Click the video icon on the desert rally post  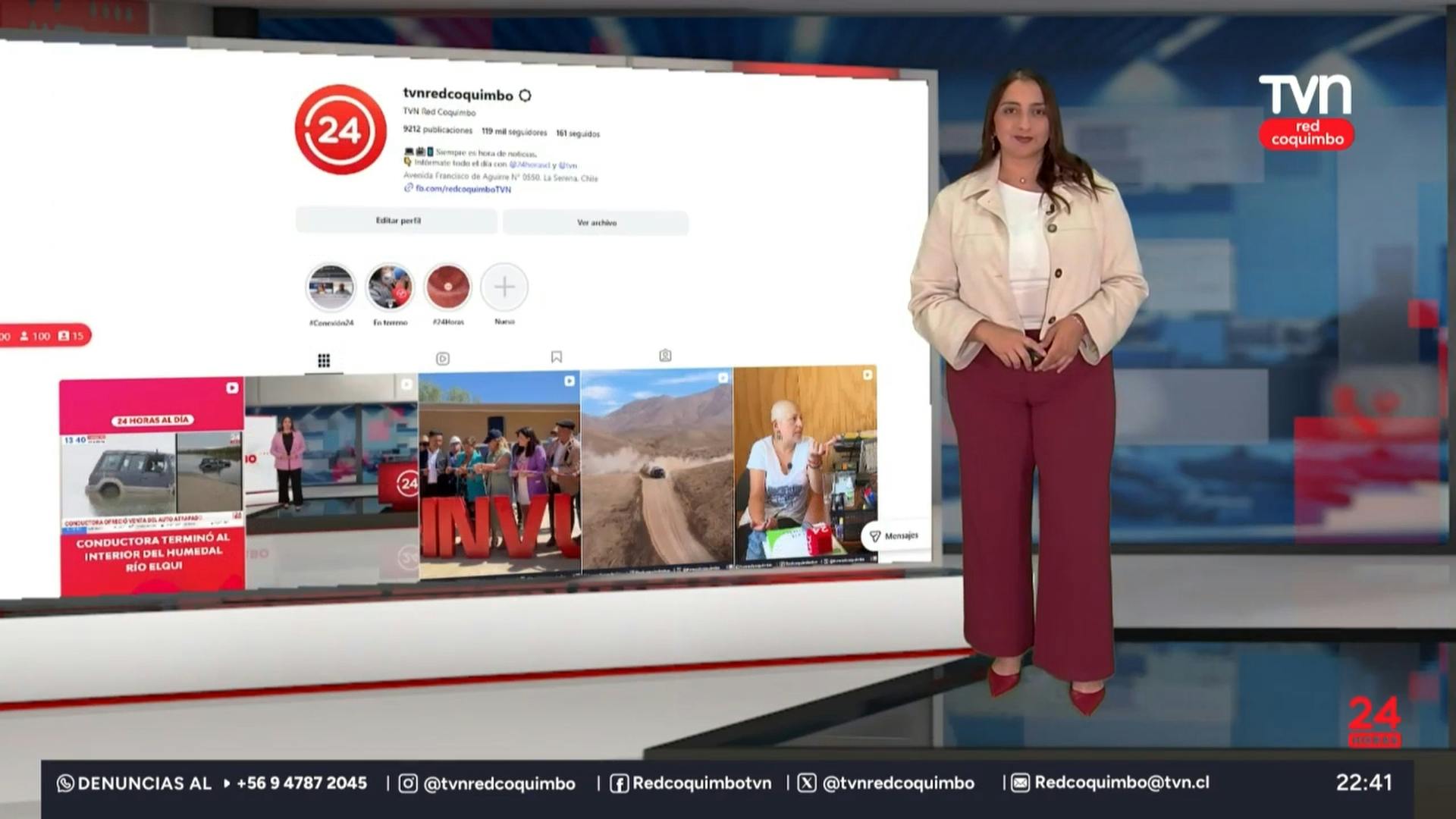click(723, 378)
